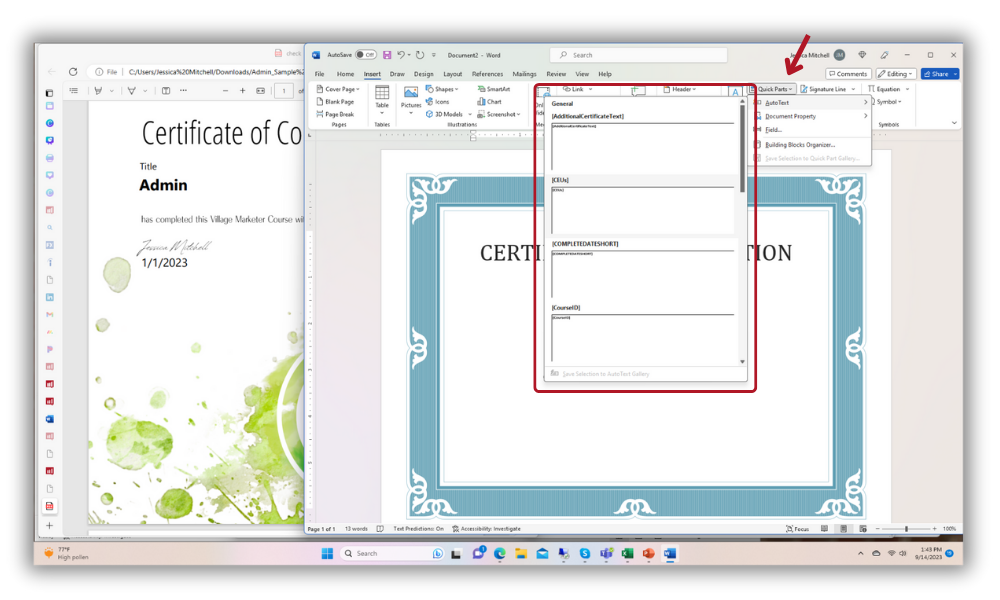Select the [CourseID] AutoText entry
This screenshot has height=600, width=1000.
tap(642, 333)
